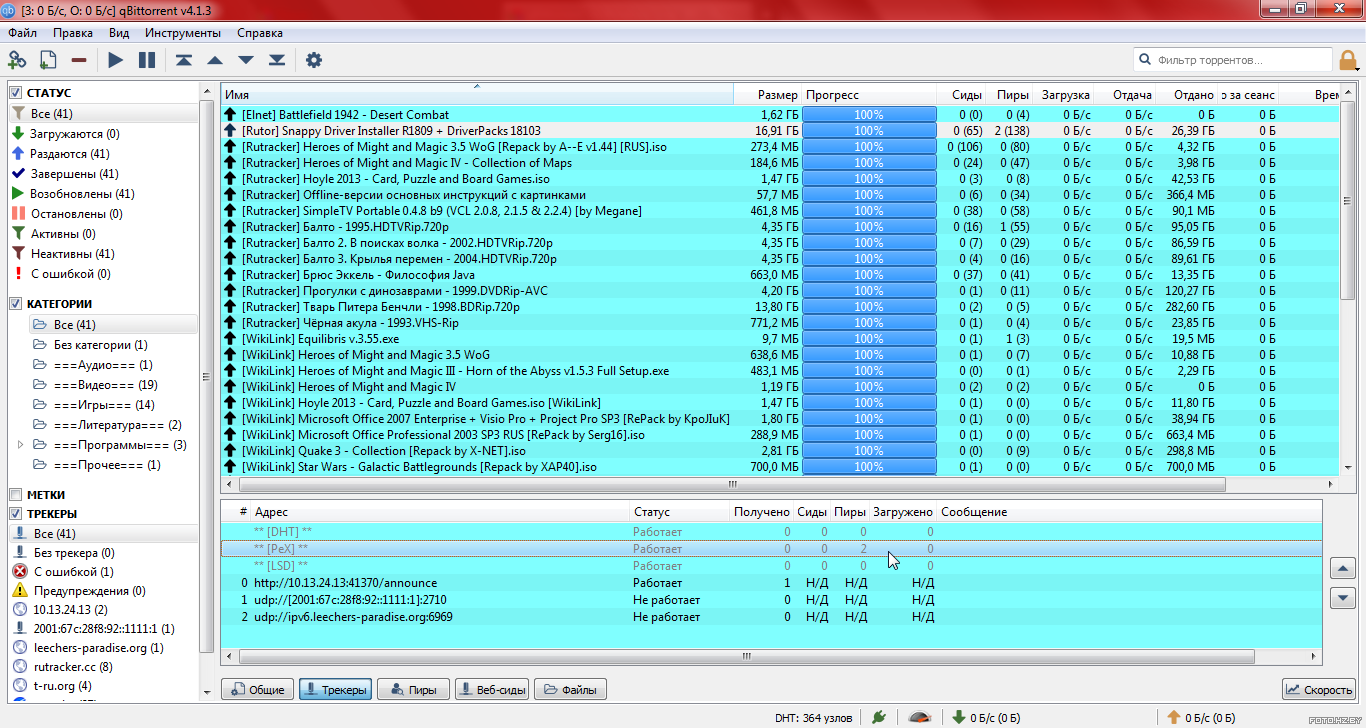Switch to the Веб-сиды tab
The width and height of the screenshot is (1366, 728).
coord(491,690)
